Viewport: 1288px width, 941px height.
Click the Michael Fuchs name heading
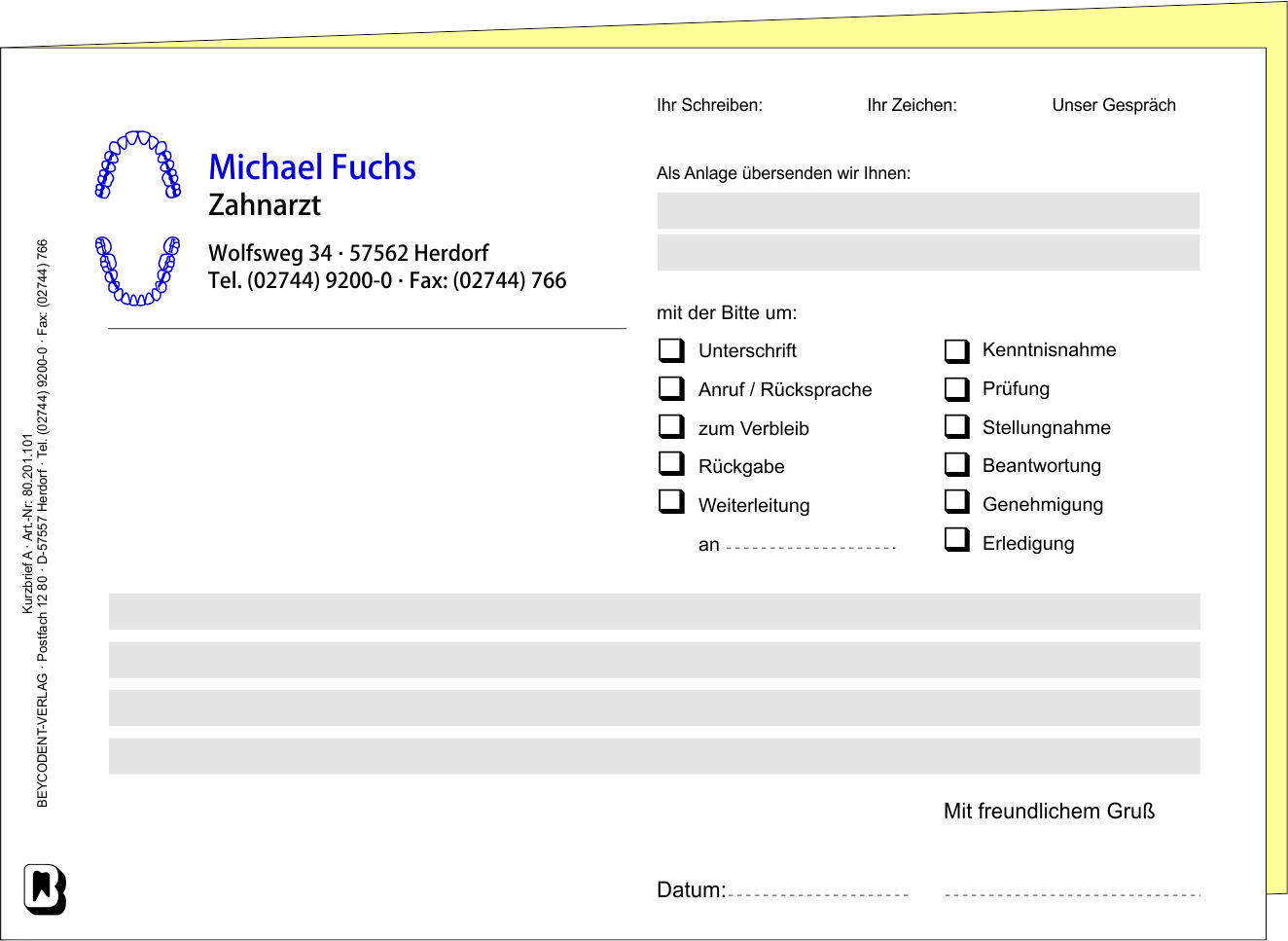(312, 167)
